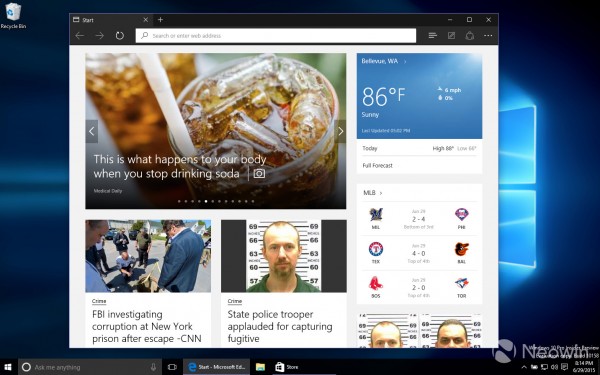Open the volume icon in system tray

(x=554, y=367)
